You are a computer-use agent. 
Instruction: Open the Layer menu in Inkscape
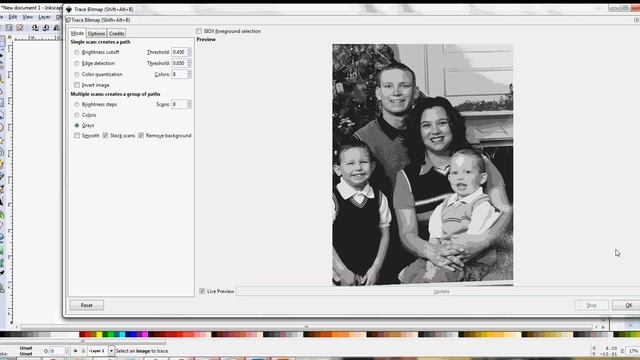pyautogui.click(x=44, y=17)
